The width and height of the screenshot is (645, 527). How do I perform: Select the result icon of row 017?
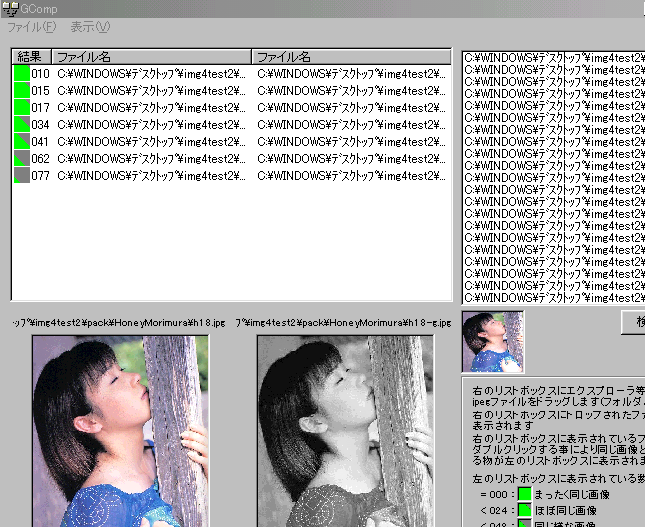21,108
